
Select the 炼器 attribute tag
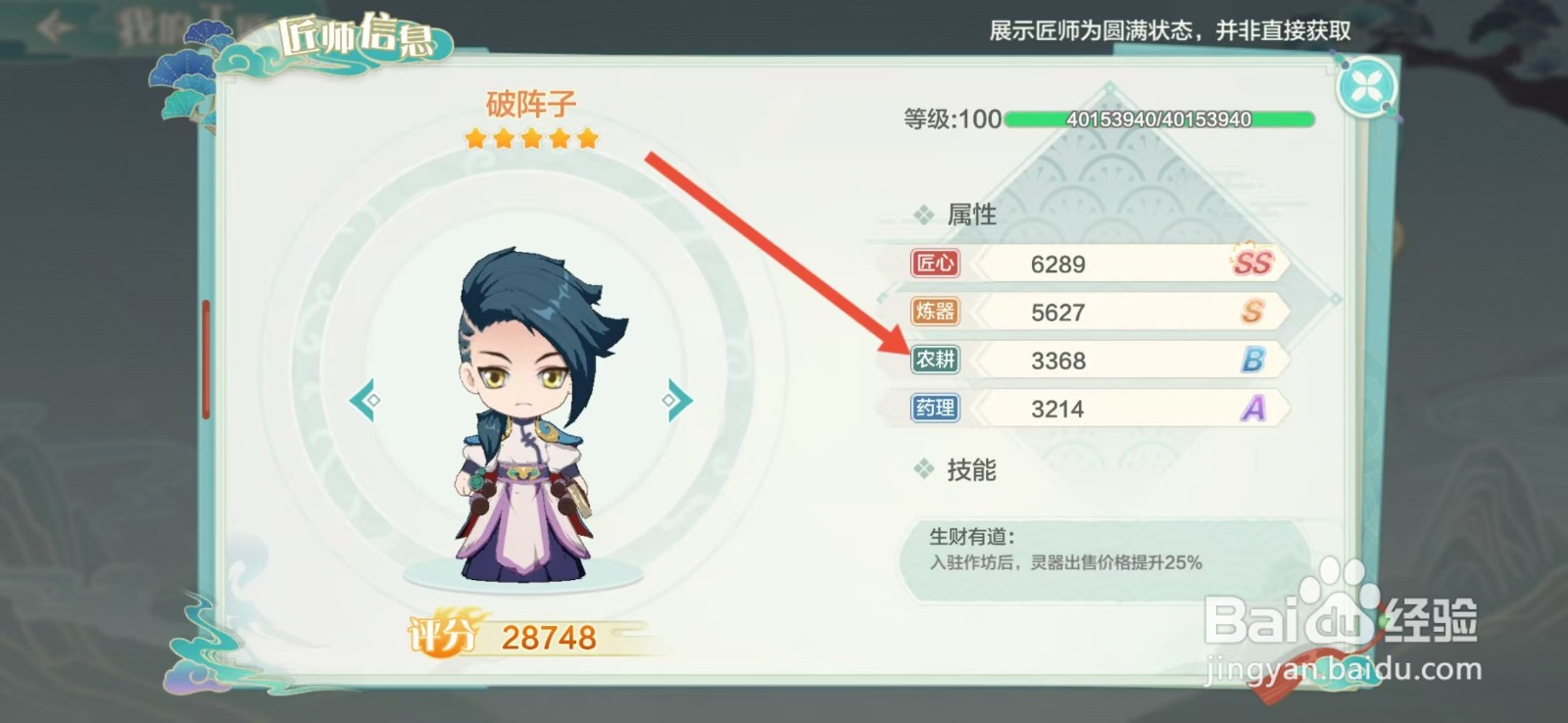click(935, 312)
